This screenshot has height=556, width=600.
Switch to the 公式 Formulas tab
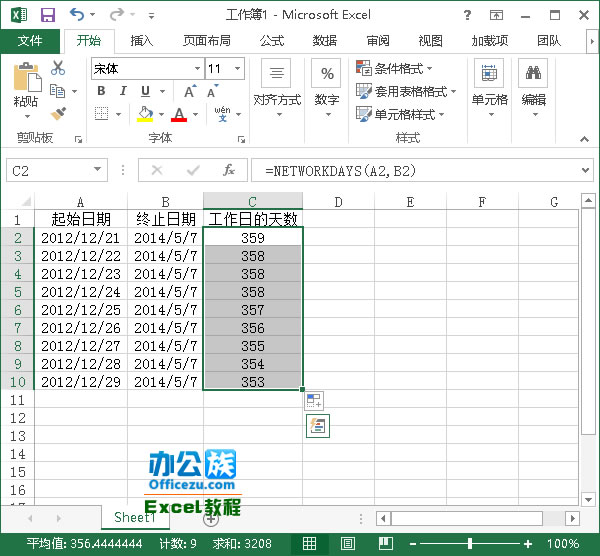tap(272, 41)
